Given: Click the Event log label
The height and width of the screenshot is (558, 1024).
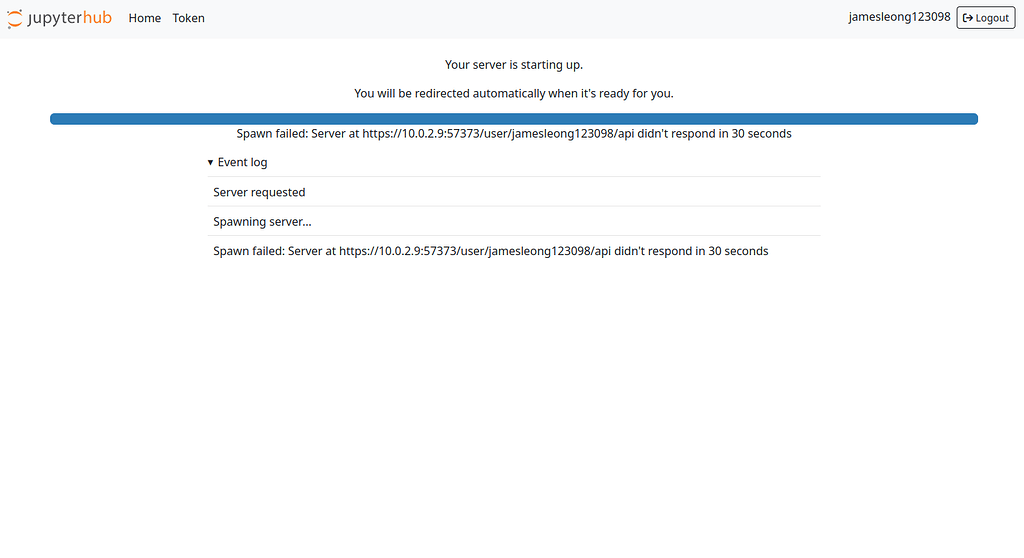Looking at the screenshot, I should pyautogui.click(x=242, y=162).
